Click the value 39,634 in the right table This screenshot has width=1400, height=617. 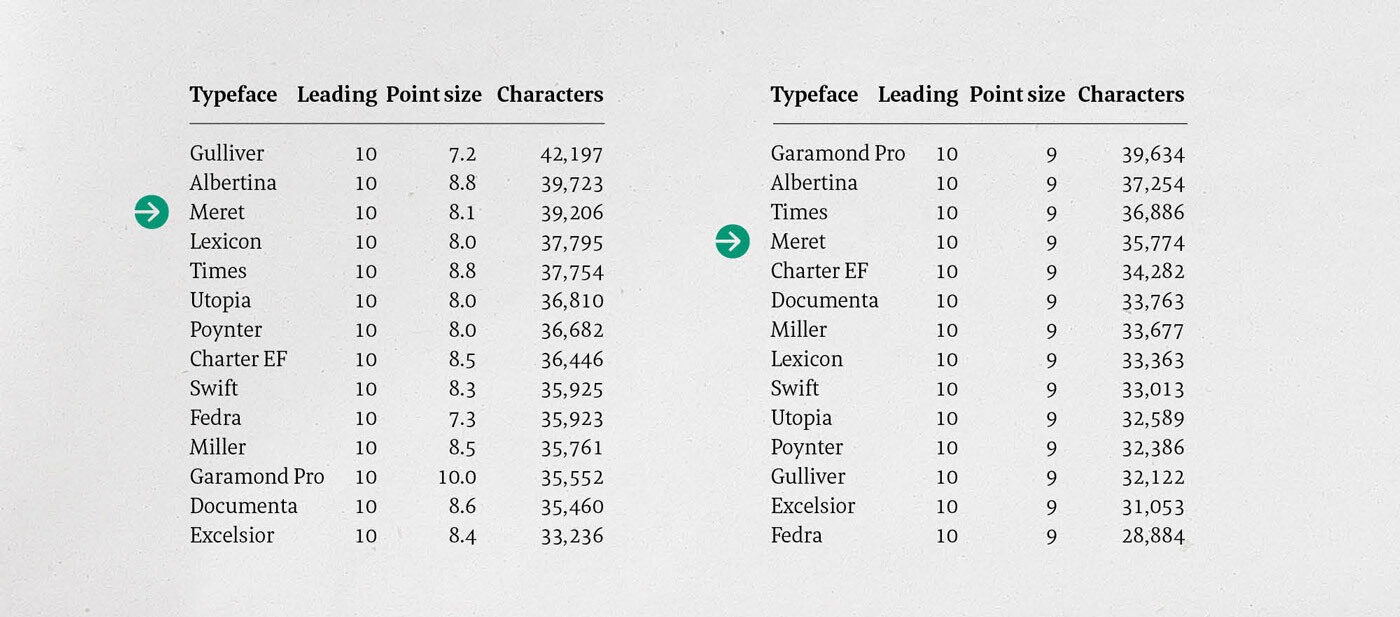1153,155
